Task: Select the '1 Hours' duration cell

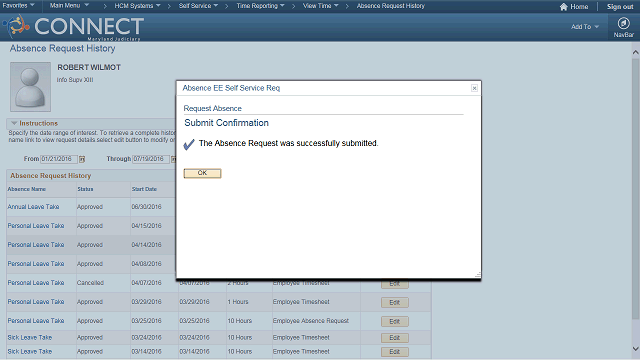Action: pyautogui.click(x=238, y=302)
